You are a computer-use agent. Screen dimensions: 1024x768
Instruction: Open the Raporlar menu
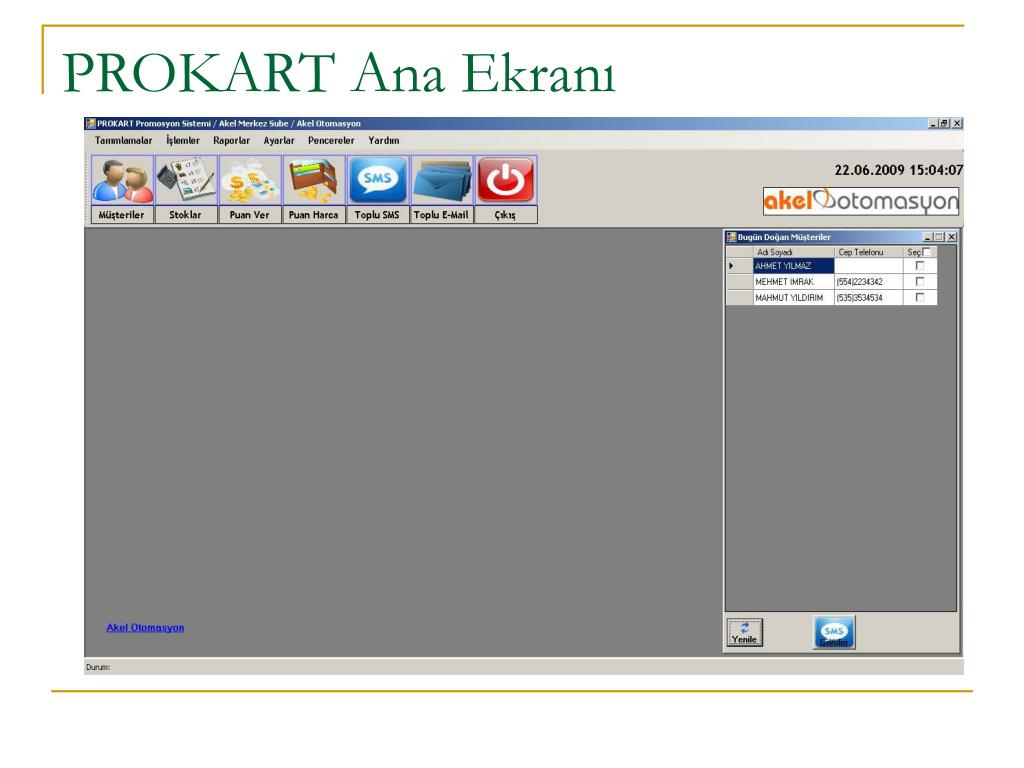click(x=232, y=140)
